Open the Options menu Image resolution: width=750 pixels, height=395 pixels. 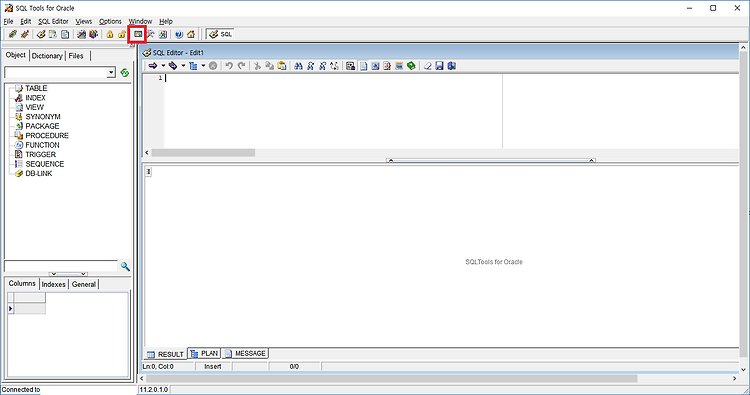[x=110, y=22]
